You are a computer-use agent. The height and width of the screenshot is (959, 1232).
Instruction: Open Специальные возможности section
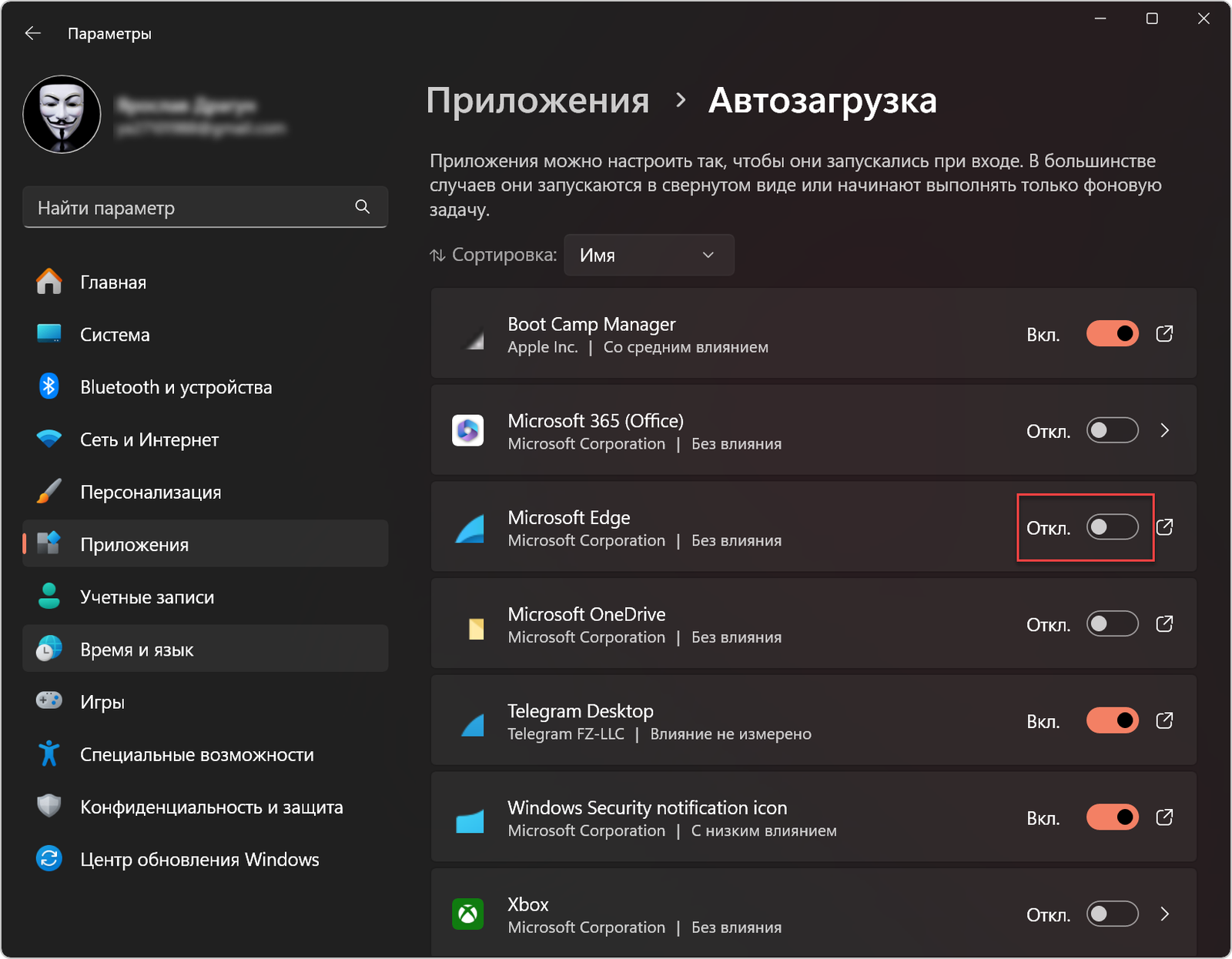pyautogui.click(x=205, y=753)
